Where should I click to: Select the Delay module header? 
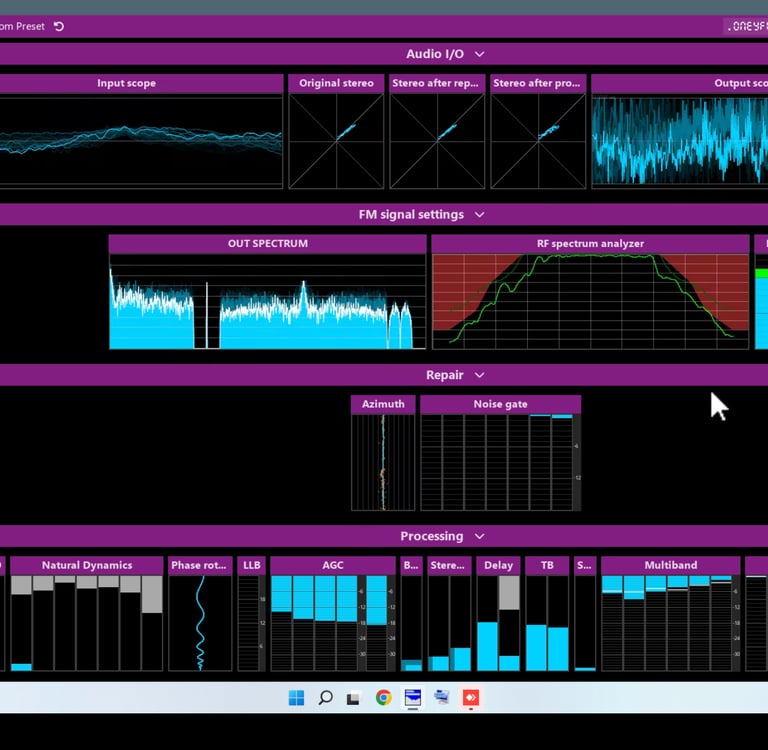tap(498, 565)
